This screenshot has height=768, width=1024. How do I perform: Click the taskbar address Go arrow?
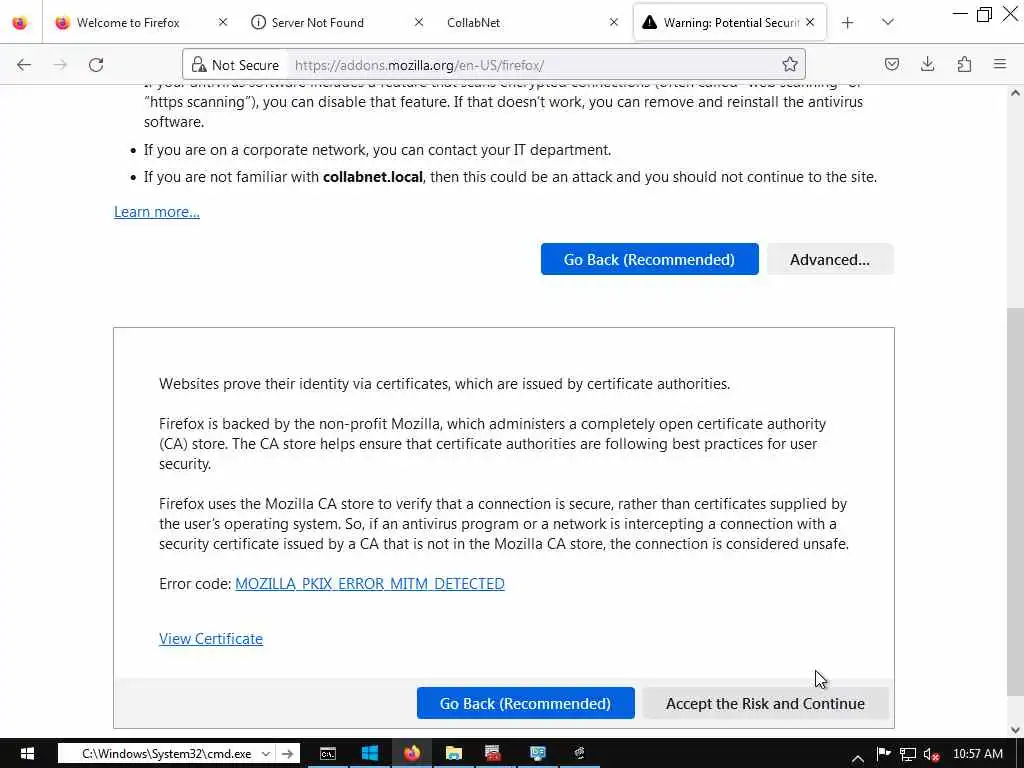pos(287,754)
